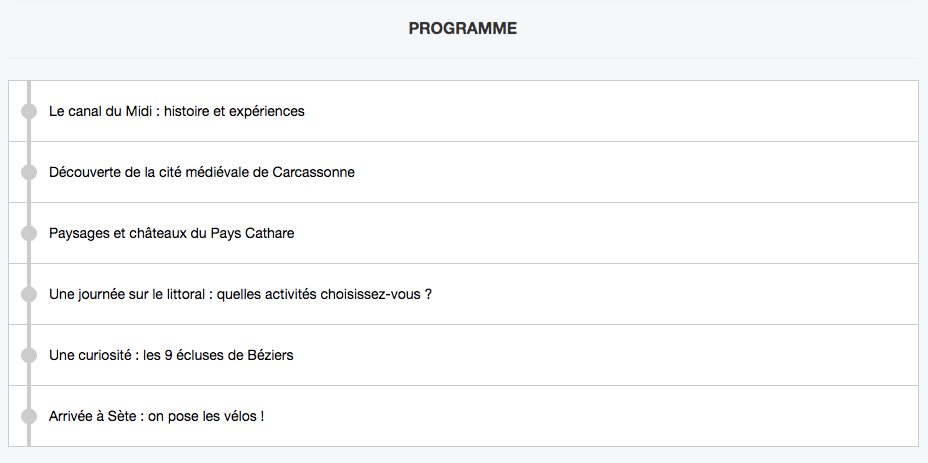Expand the 'quelles activités choisissez-vous' row
Image resolution: width=928 pixels, height=463 pixels.
650,294
